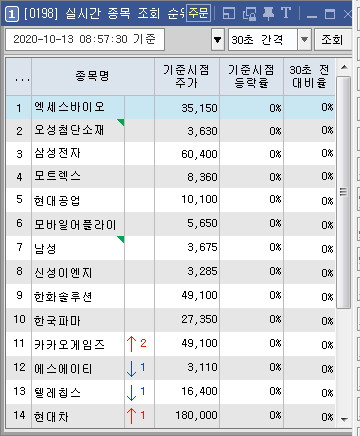
Task: Click the vertical scrollbar thumb
Action: click(344, 192)
